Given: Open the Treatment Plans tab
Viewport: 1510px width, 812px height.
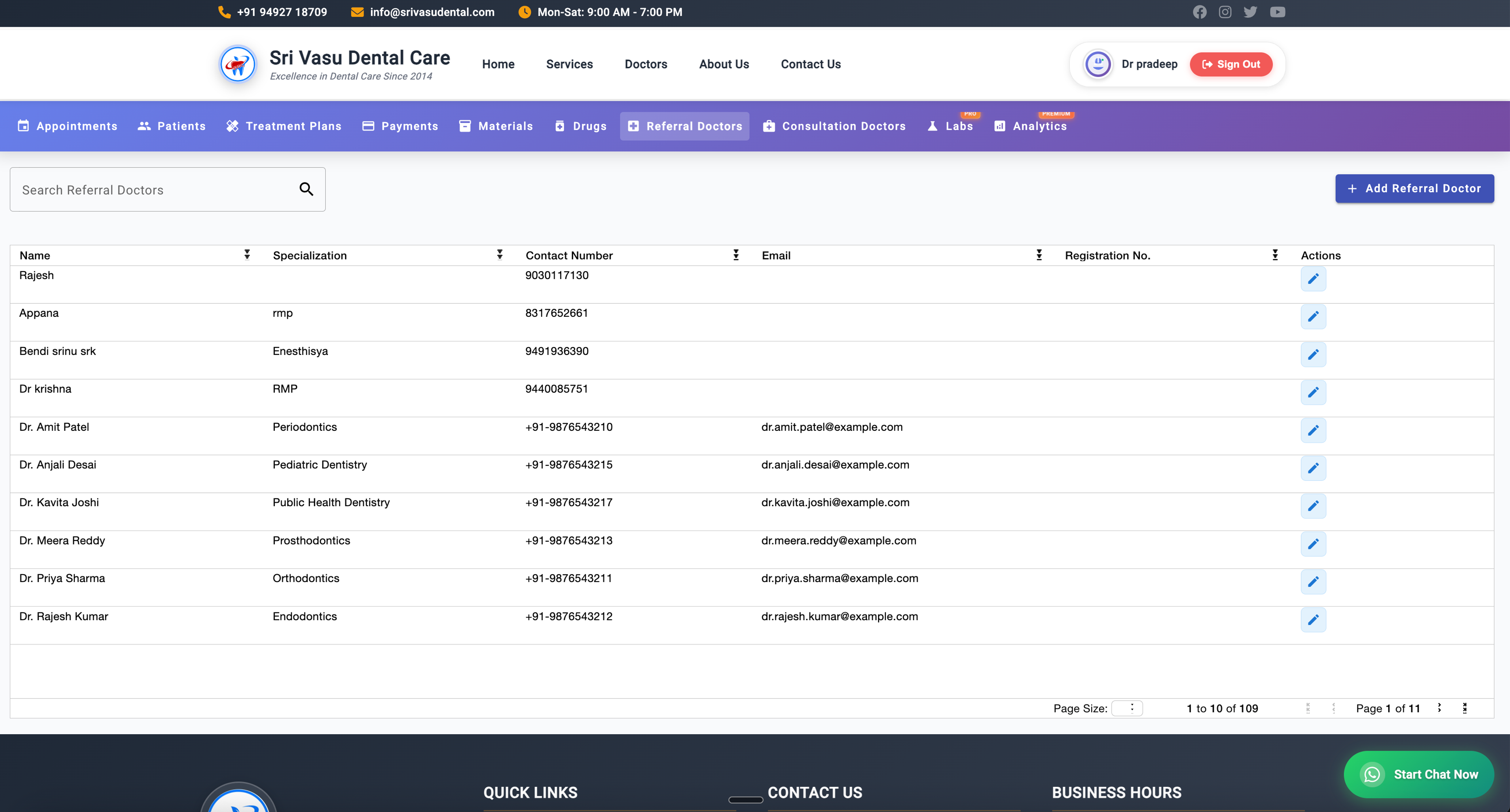Looking at the screenshot, I should click(x=284, y=126).
